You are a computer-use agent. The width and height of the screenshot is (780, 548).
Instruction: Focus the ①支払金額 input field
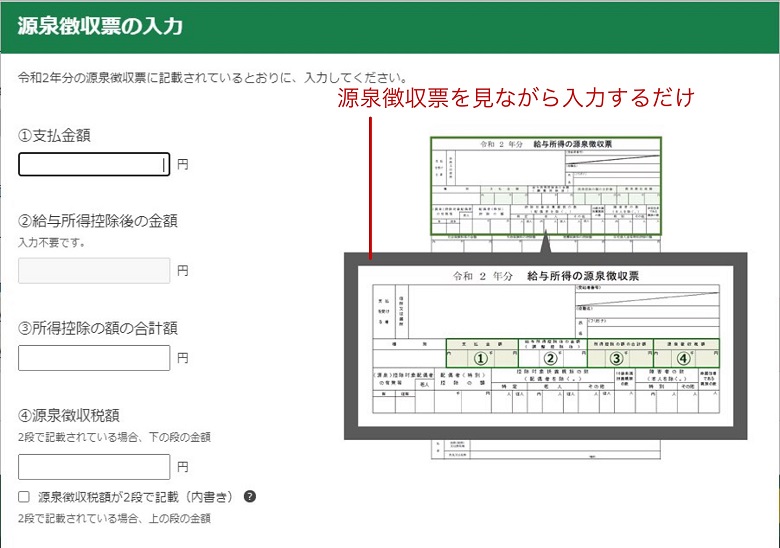[94, 165]
